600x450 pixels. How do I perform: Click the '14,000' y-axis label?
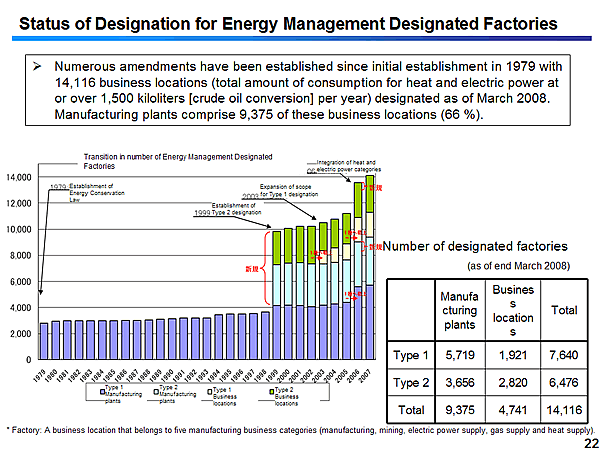point(19,177)
